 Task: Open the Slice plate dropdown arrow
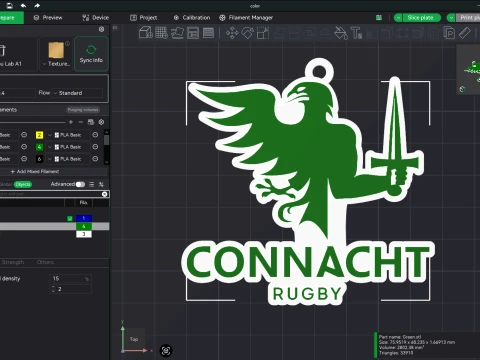[398, 18]
